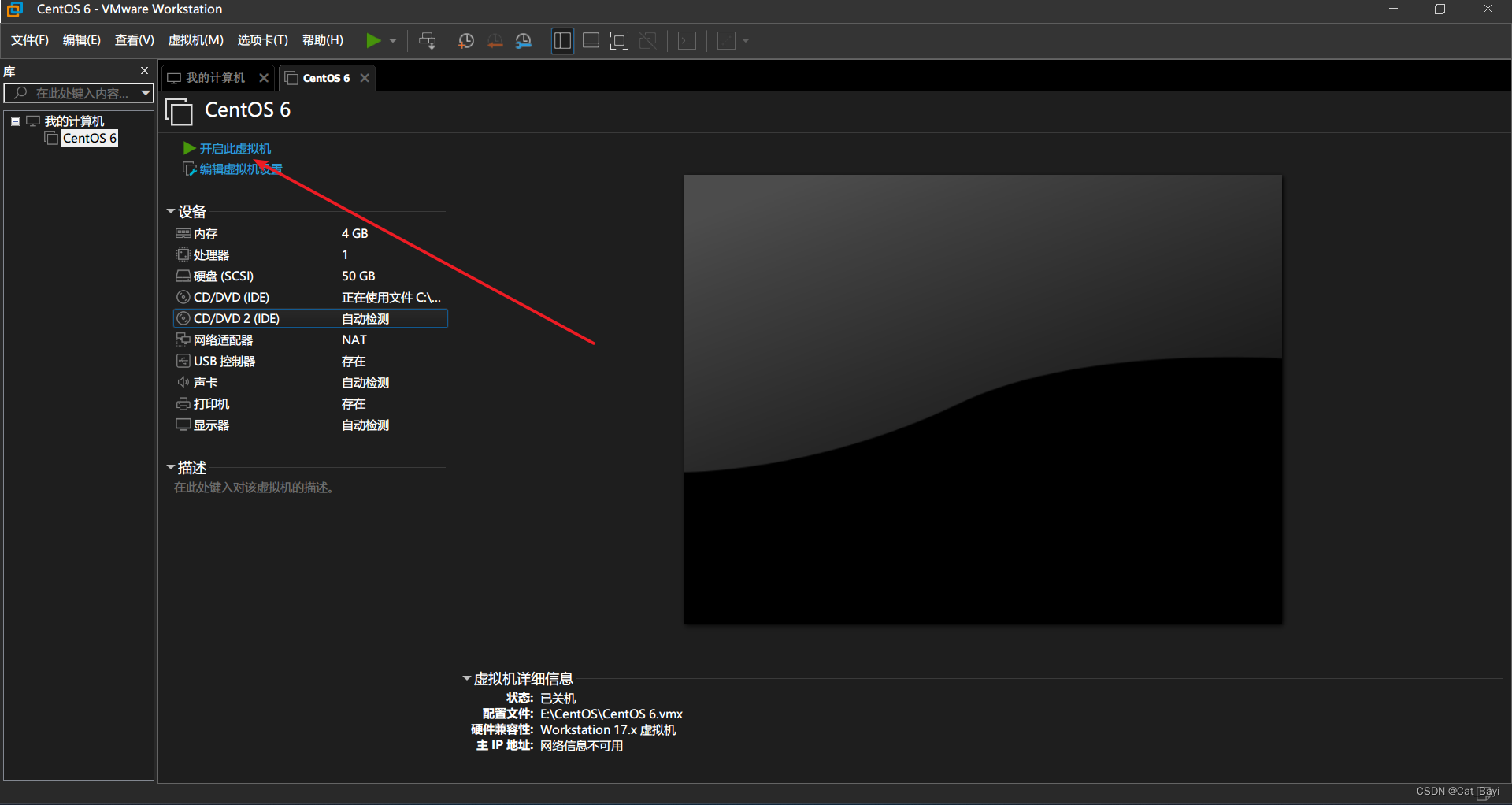Click Send Ctrl+Alt+Del toolbar icon
This screenshot has height=805, width=1512.
[x=427, y=41]
